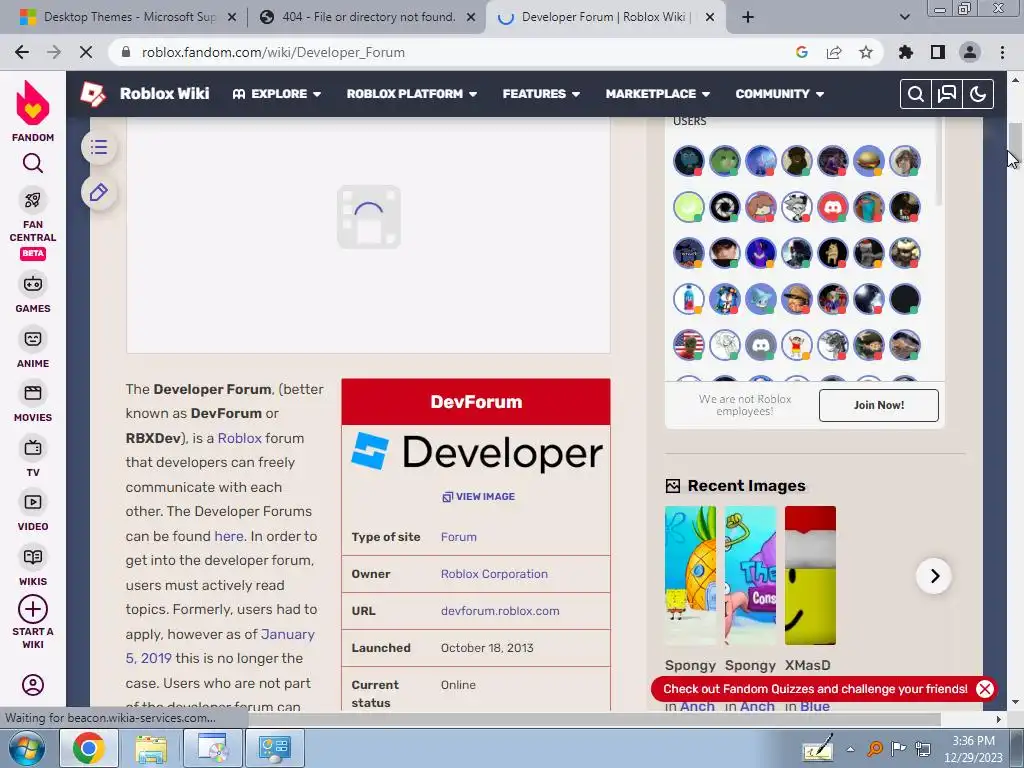Click the Fandom flame logo

[x=33, y=103]
